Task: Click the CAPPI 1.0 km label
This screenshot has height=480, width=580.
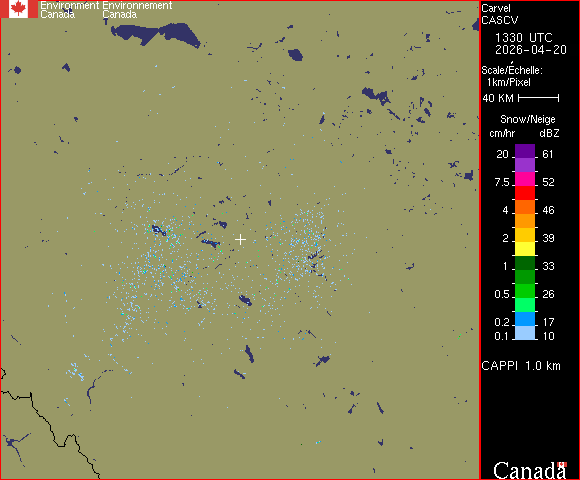Action: (521, 366)
